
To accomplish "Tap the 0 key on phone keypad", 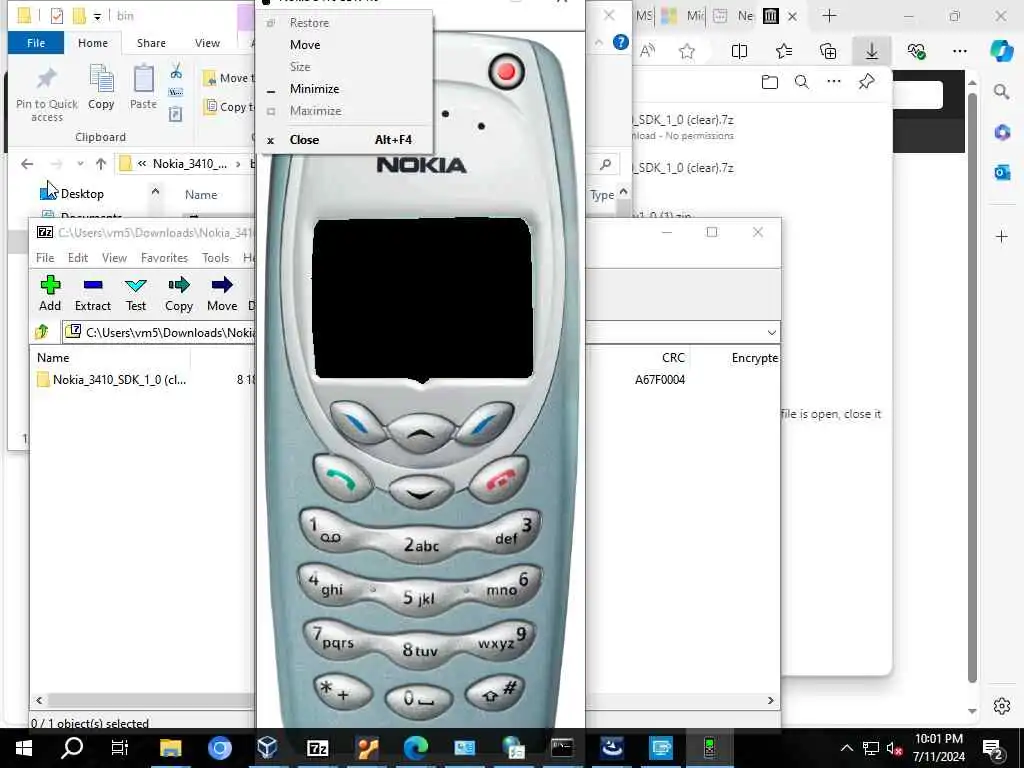I will [419, 700].
